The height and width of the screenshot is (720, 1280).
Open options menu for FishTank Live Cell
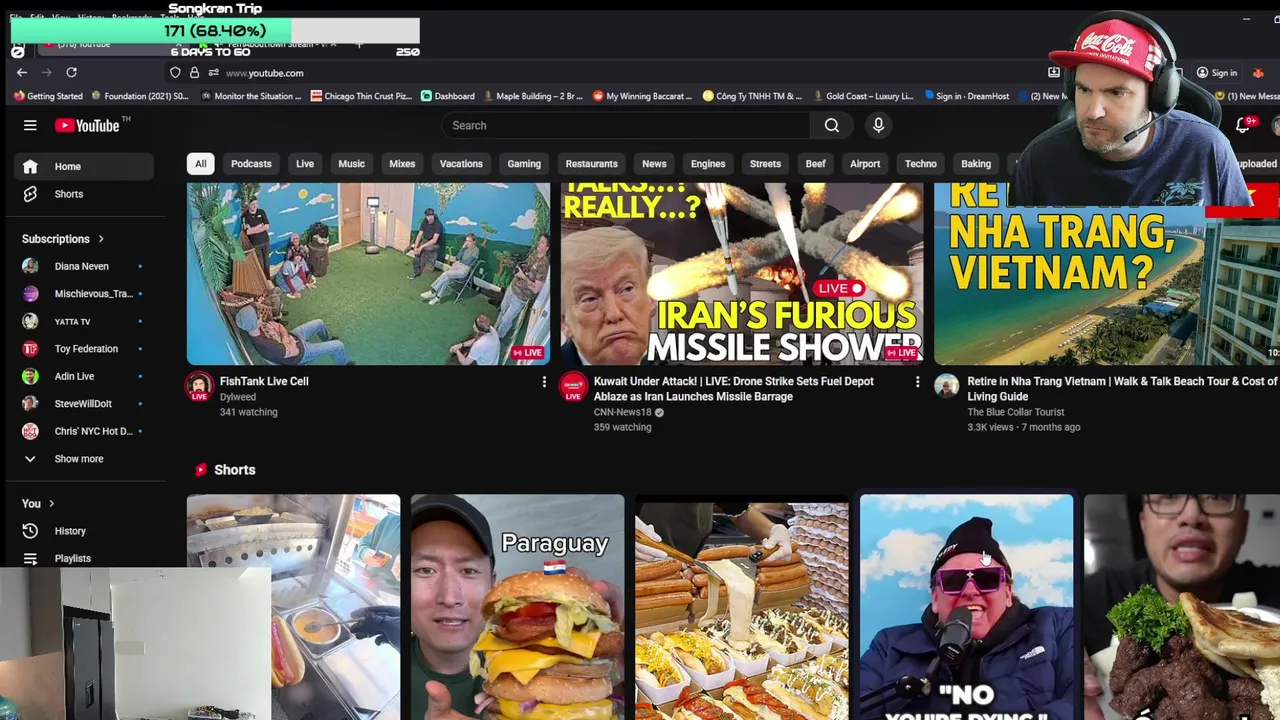(544, 382)
